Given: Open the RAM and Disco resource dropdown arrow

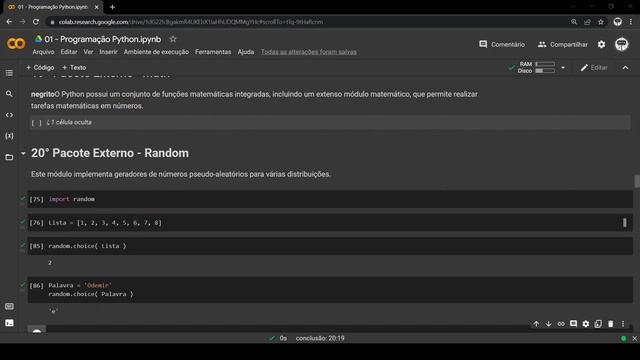Looking at the screenshot, I should coord(563,67).
